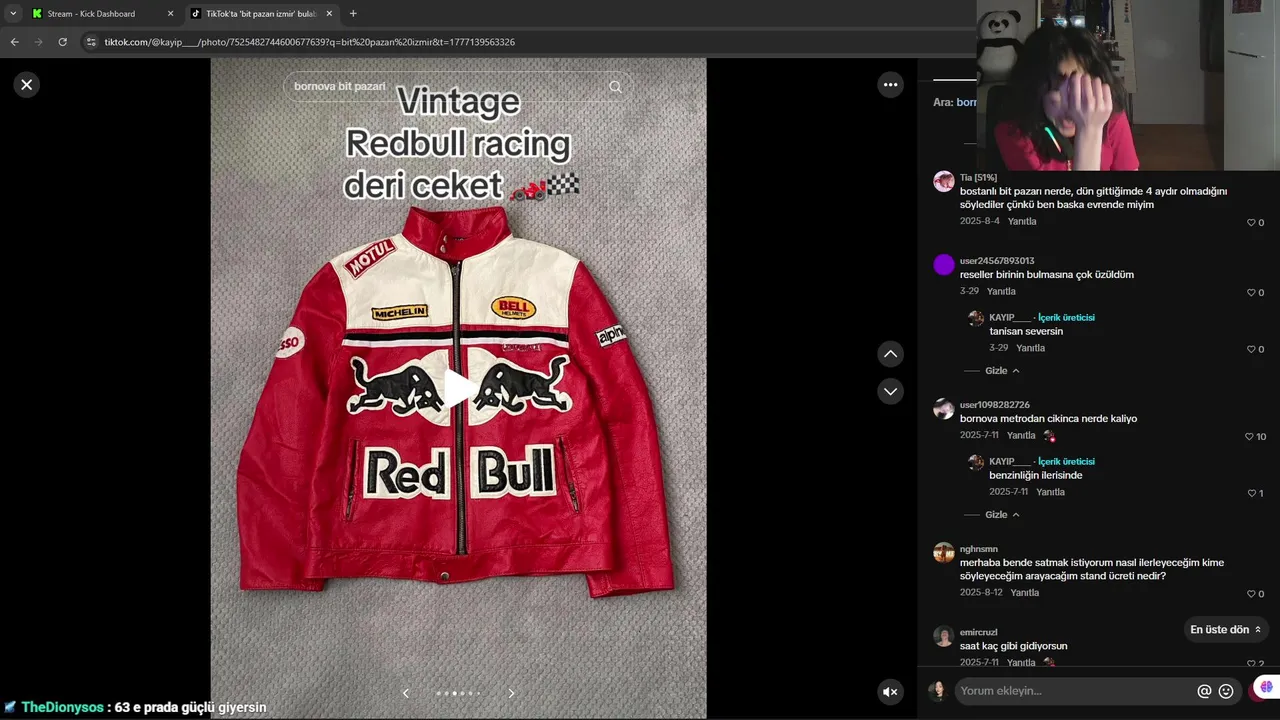Reload the page with refresh icon
Screen dimensions: 1280x720
pyautogui.click(x=63, y=42)
